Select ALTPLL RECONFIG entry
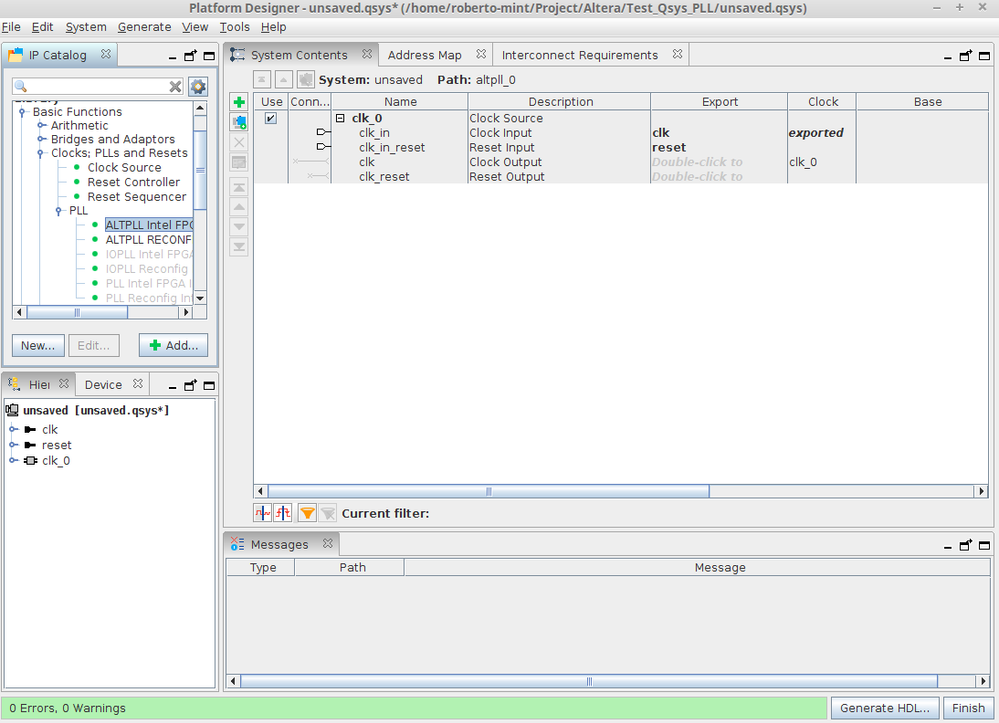 148,240
